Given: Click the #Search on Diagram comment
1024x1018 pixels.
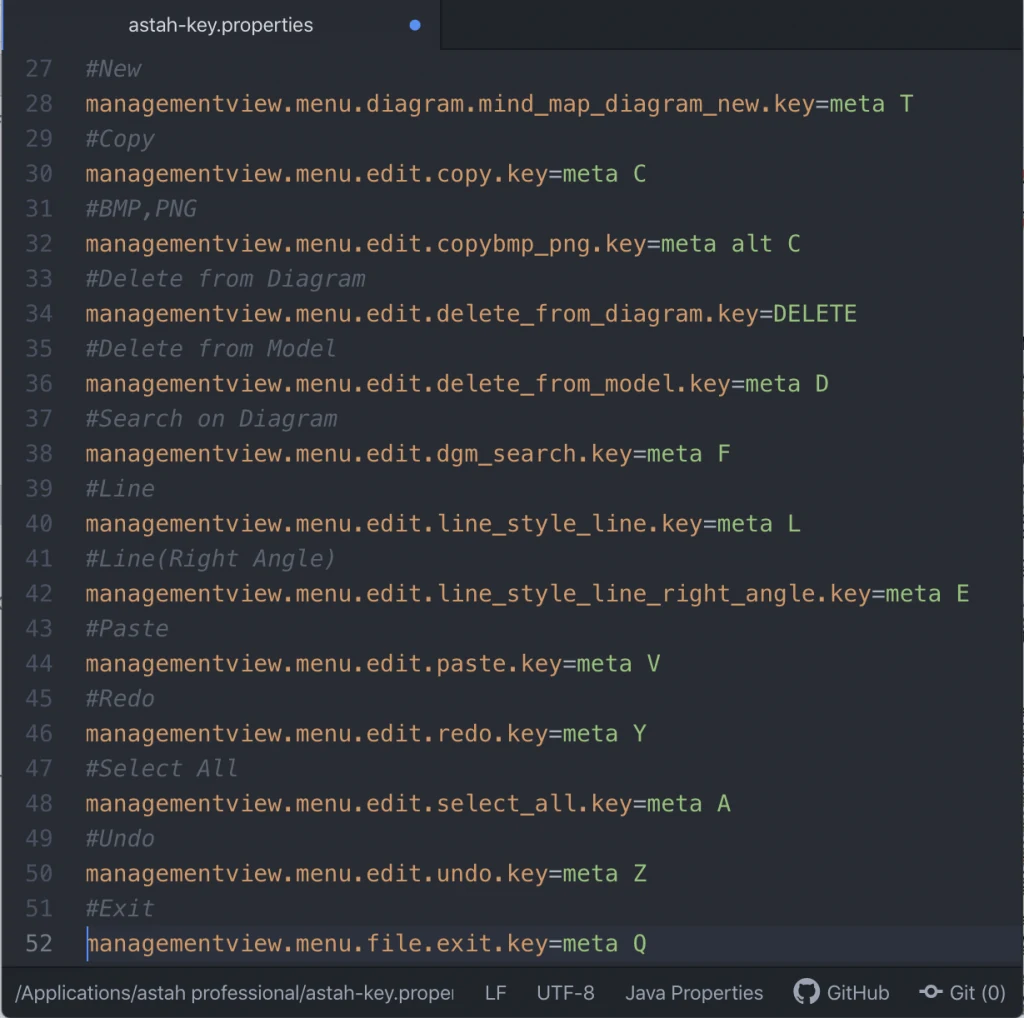Looking at the screenshot, I should [211, 419].
